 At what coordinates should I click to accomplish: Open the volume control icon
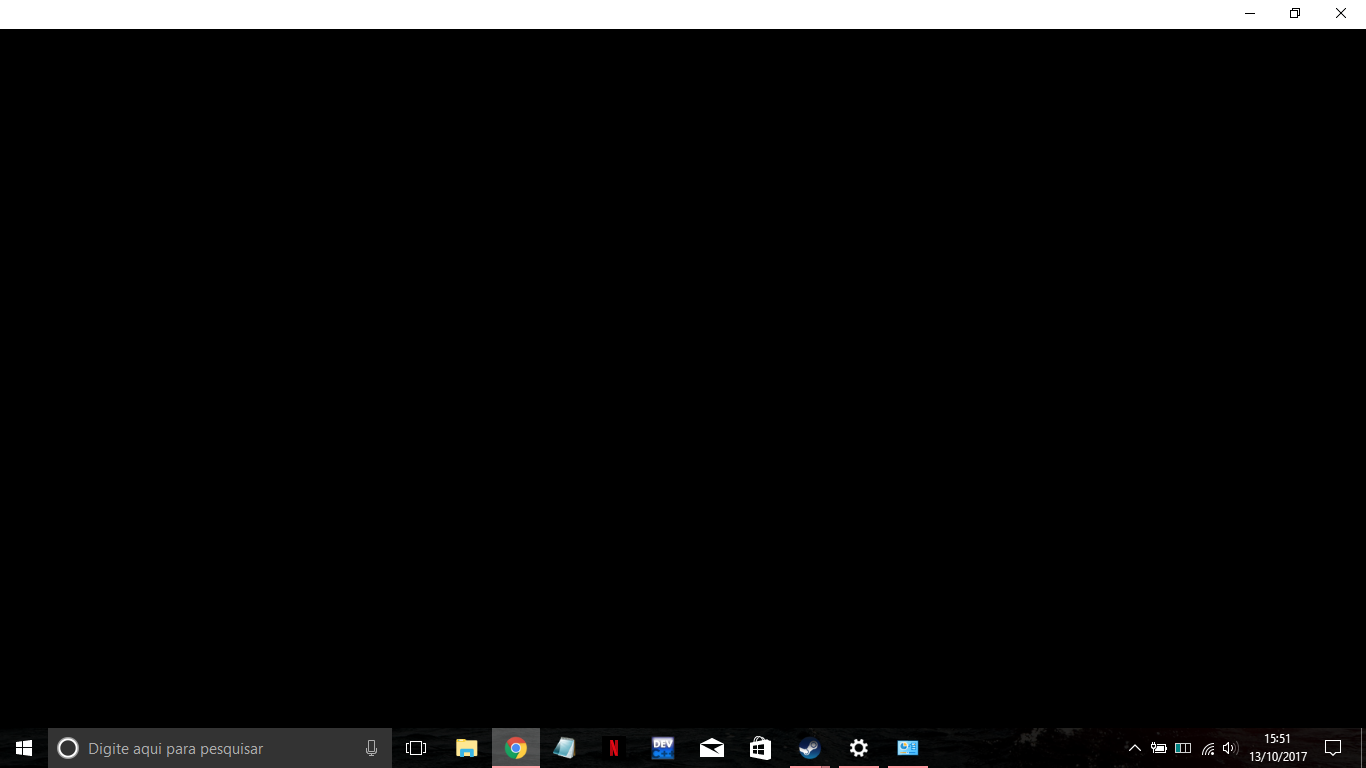tap(1230, 748)
